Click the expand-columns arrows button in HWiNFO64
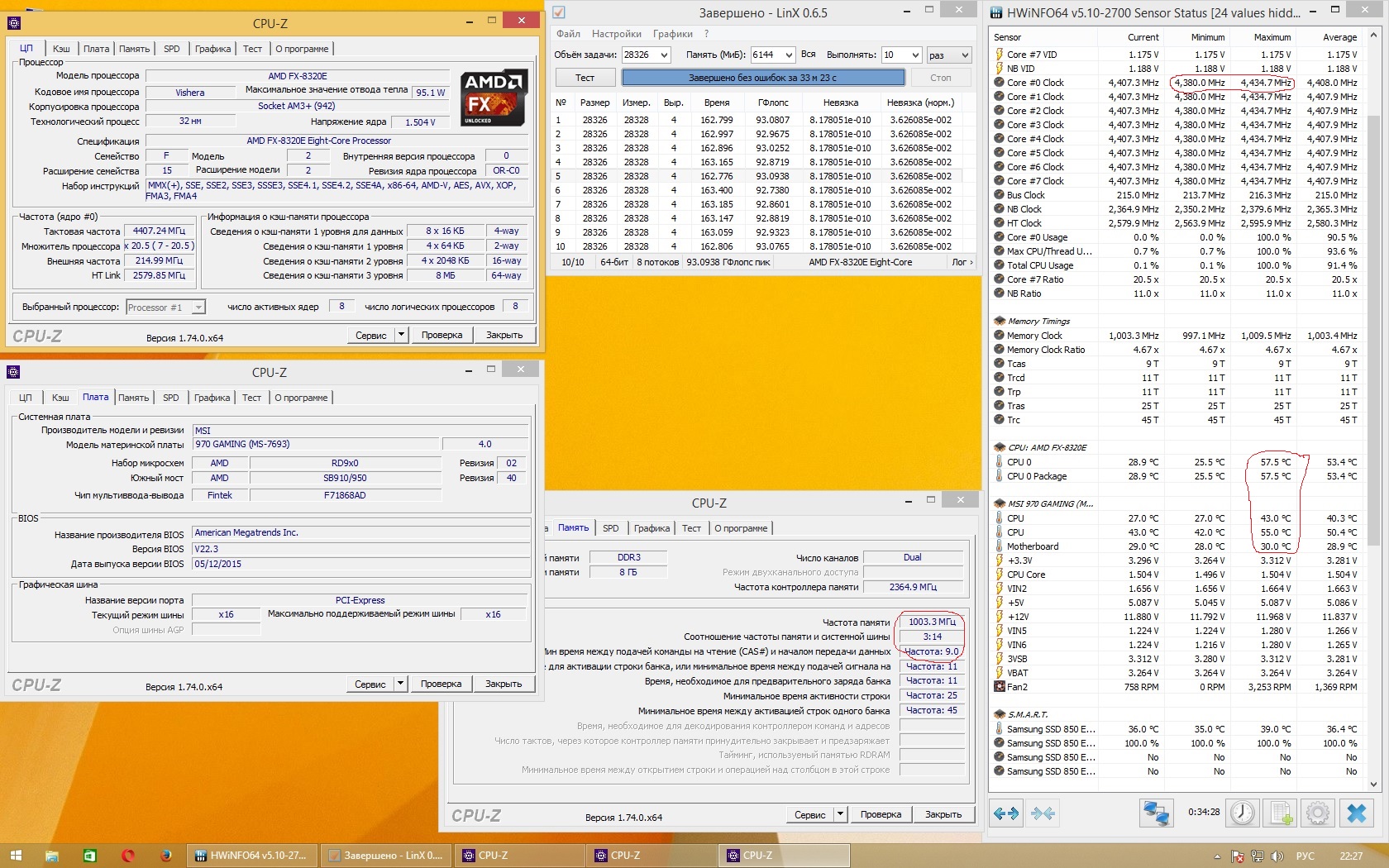The width and height of the screenshot is (1389, 868). point(1006,813)
